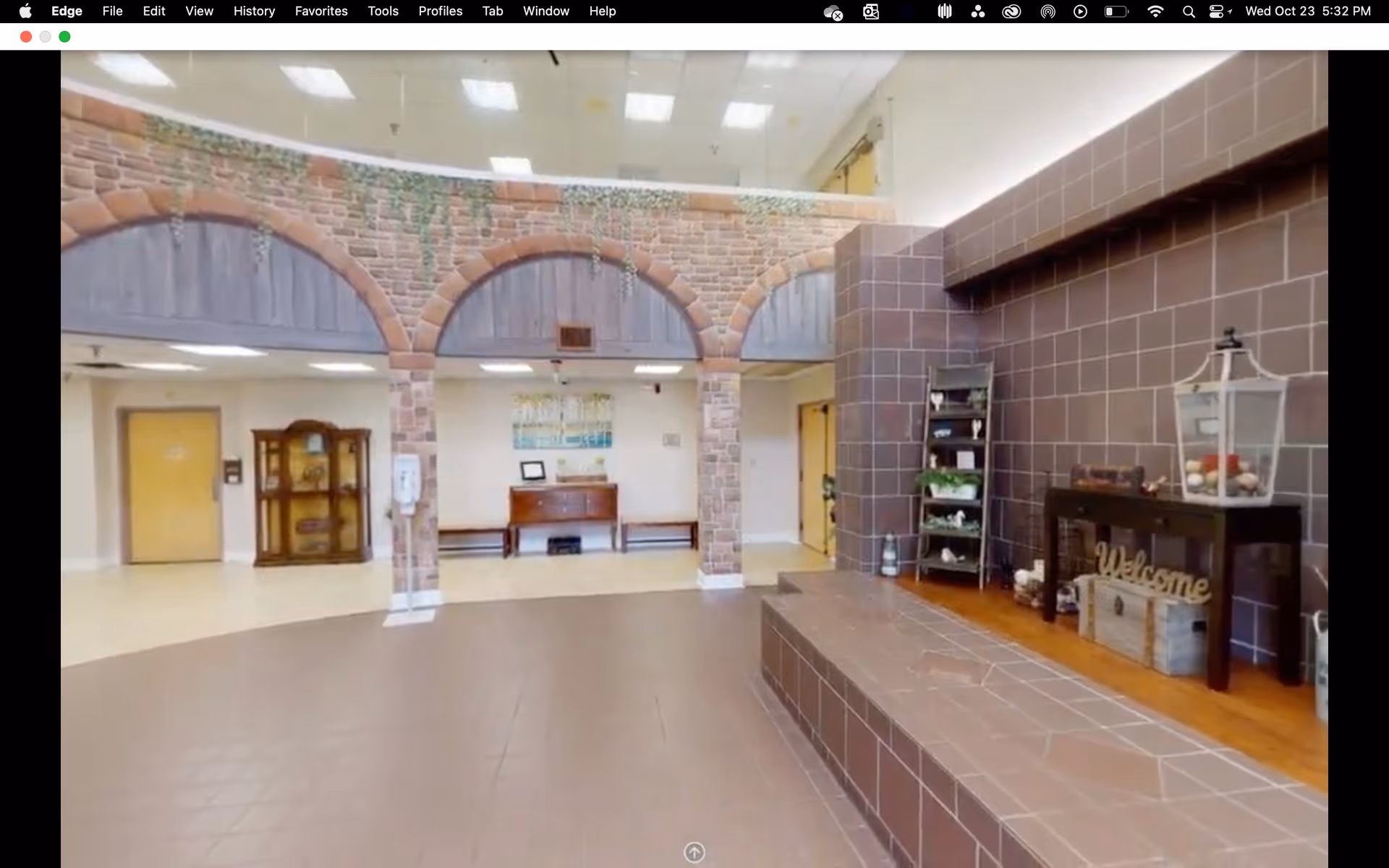Click the green full-screen window button
Screen dimensions: 1389x868
tap(64, 37)
